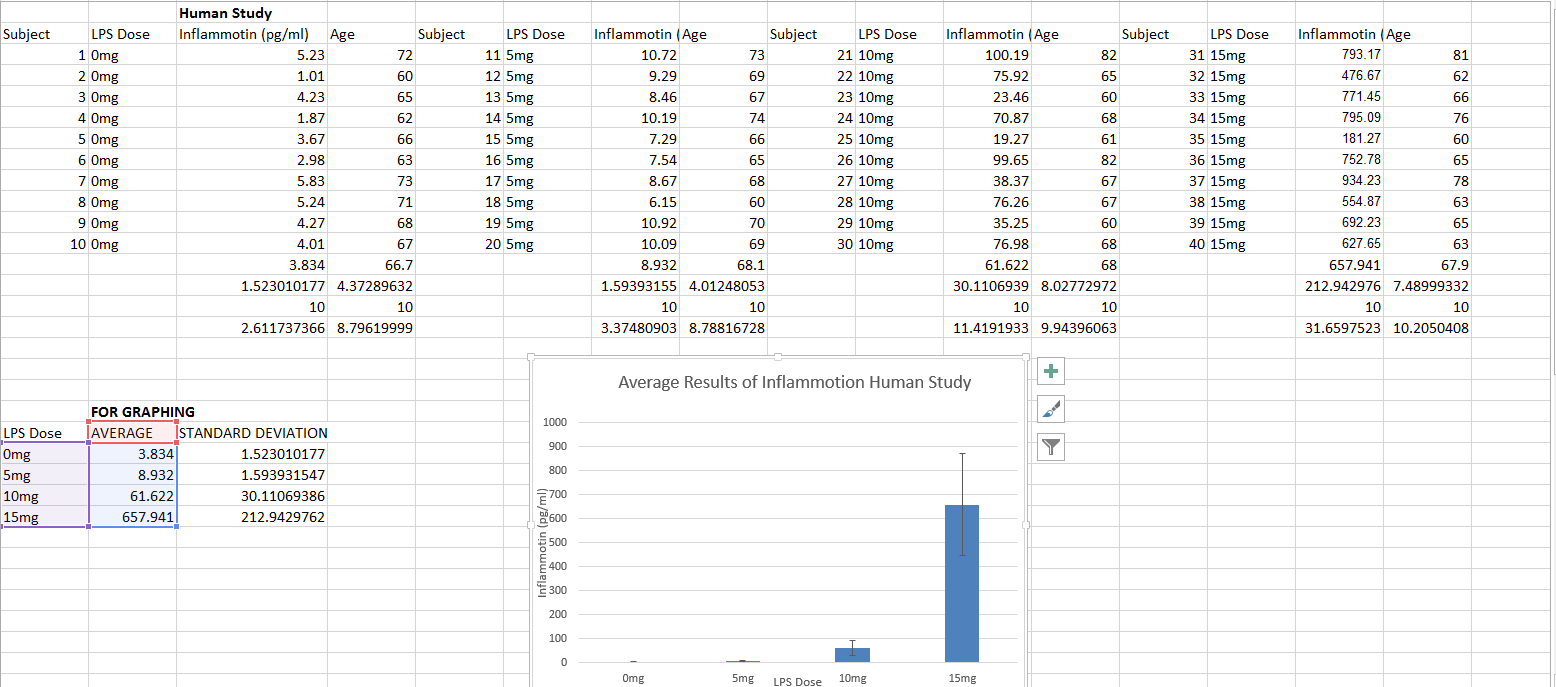Screen dimensions: 1556x687
Task: Open the Chart Styles paintbrush button
Action: coord(1051,409)
